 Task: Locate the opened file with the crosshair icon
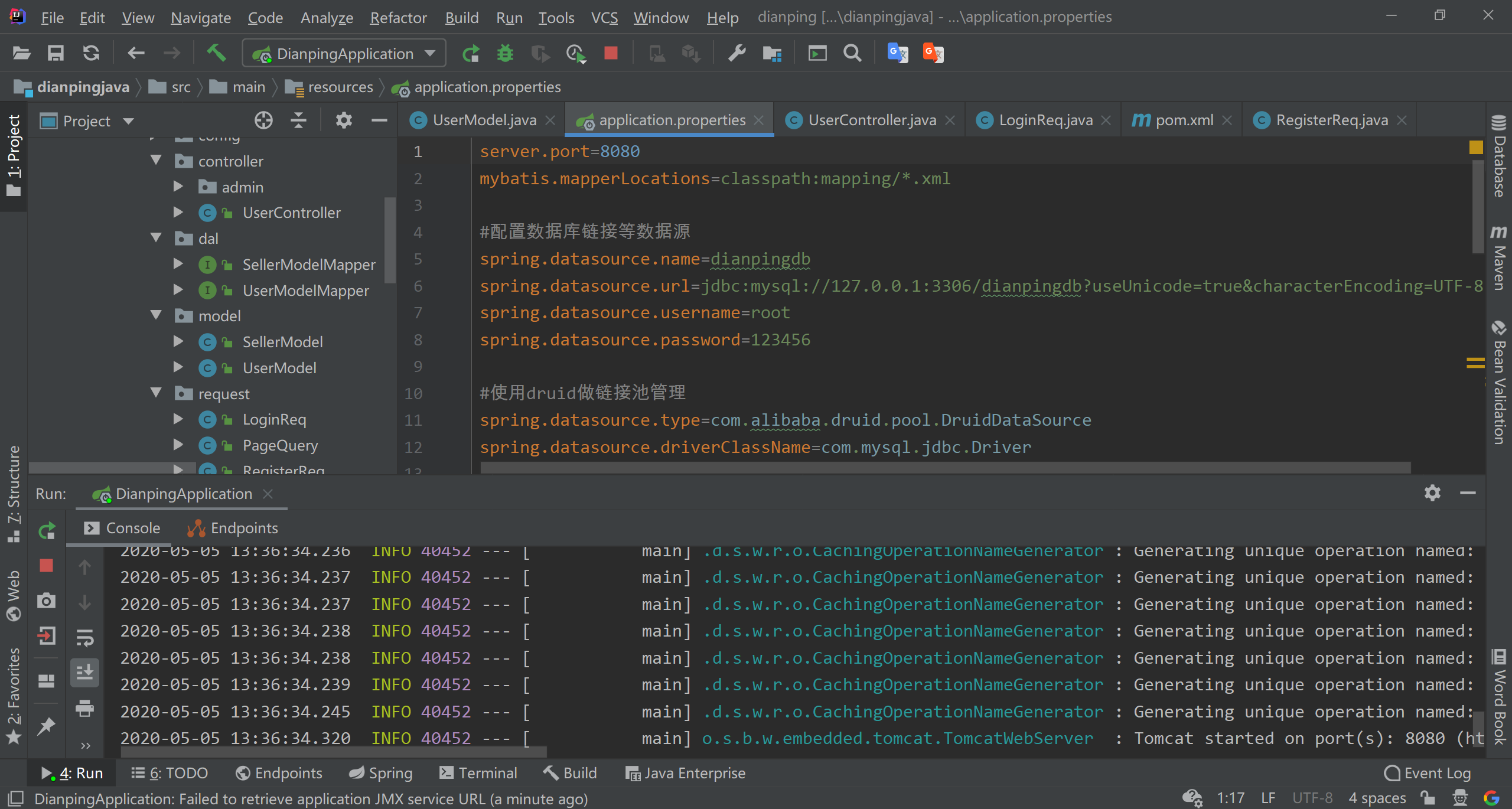(x=263, y=120)
